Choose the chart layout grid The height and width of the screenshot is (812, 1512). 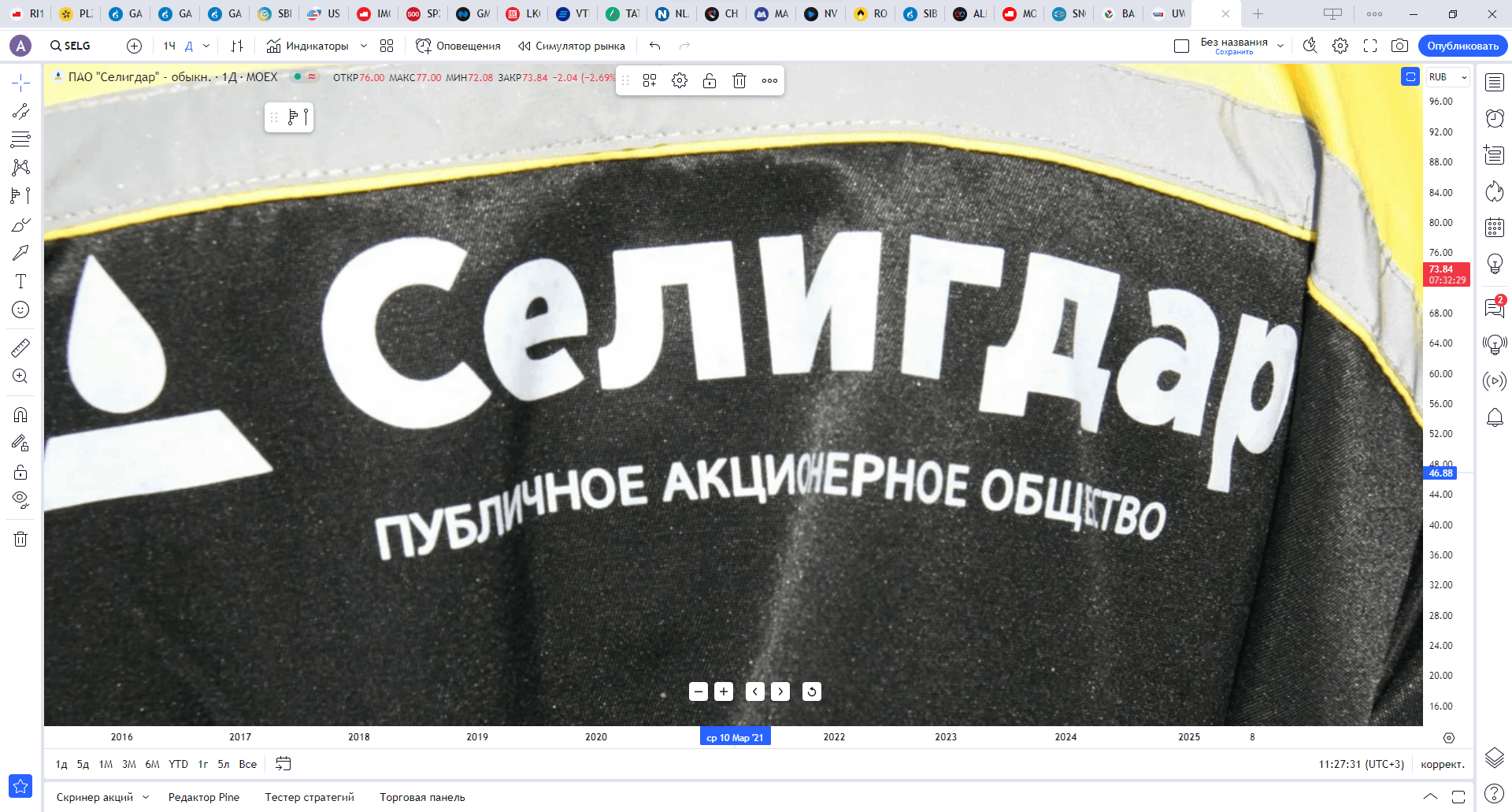tap(1181, 46)
